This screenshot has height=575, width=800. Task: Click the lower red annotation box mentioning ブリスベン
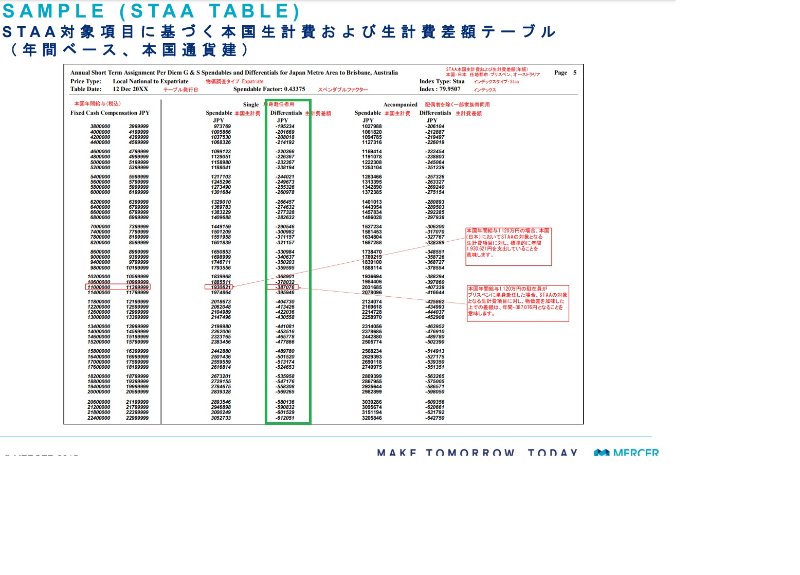518,304
